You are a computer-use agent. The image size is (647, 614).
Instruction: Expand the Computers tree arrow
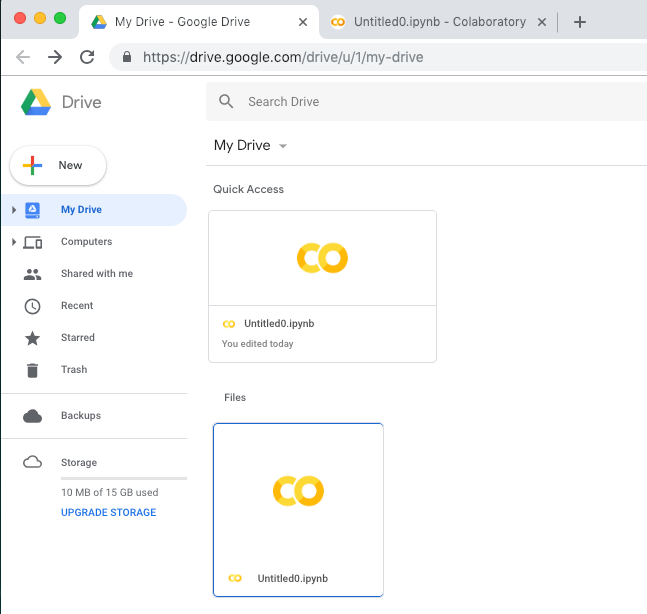[x=14, y=242]
